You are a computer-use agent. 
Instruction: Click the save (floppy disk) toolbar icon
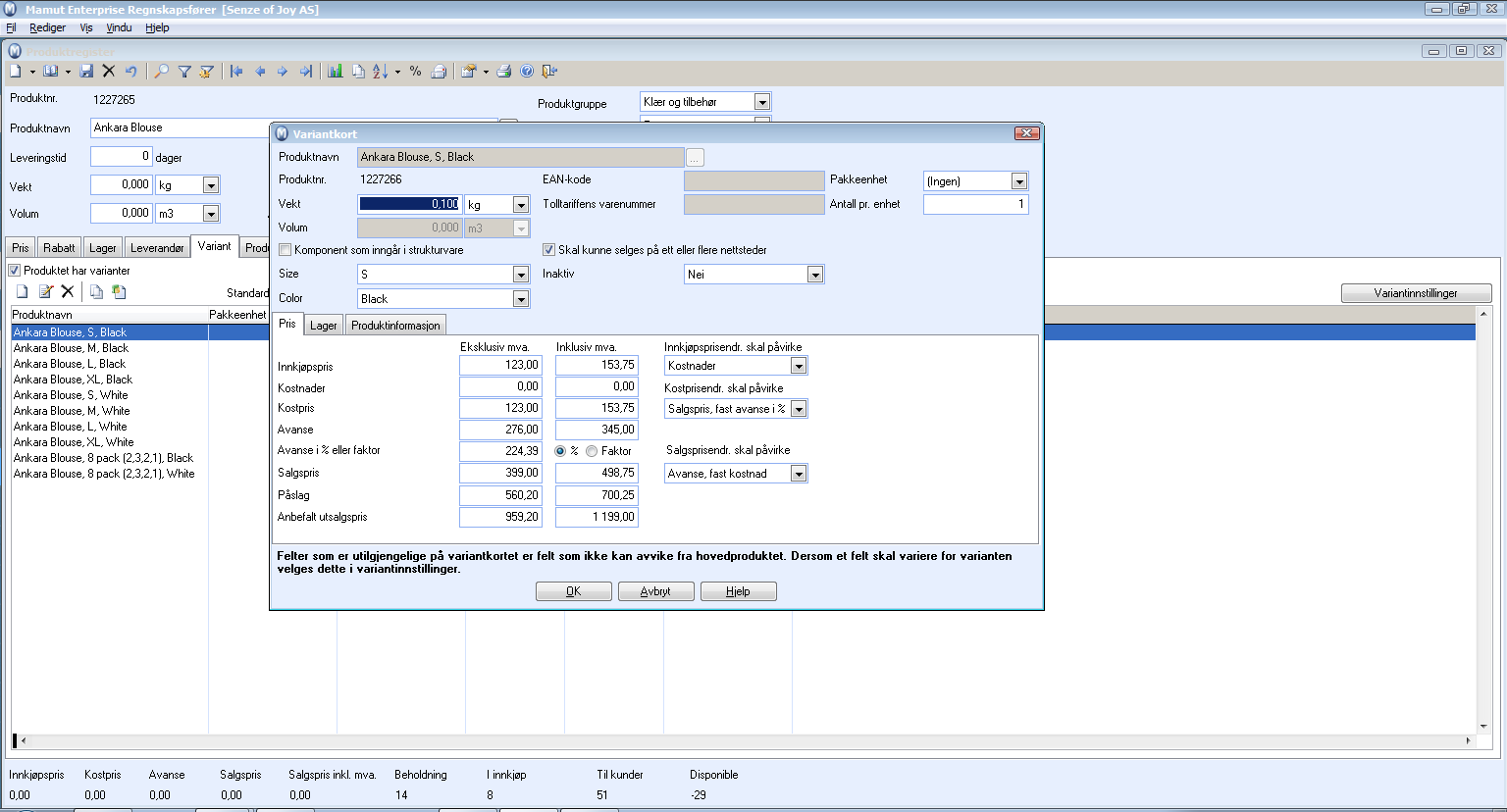(86, 72)
